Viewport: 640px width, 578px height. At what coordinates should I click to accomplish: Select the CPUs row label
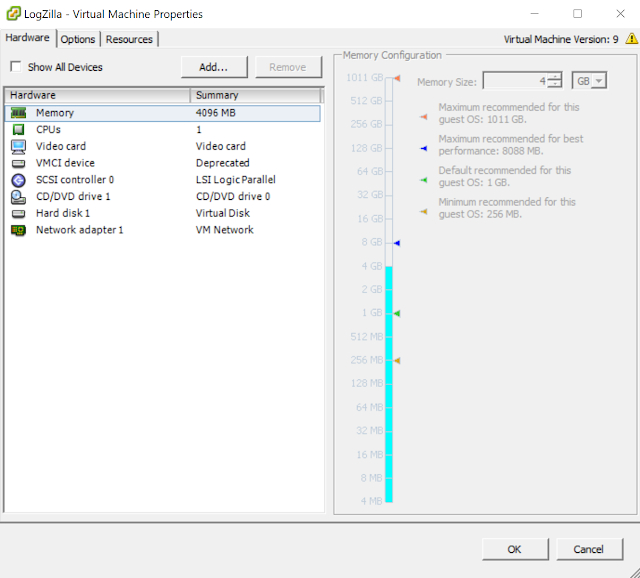pos(48,130)
